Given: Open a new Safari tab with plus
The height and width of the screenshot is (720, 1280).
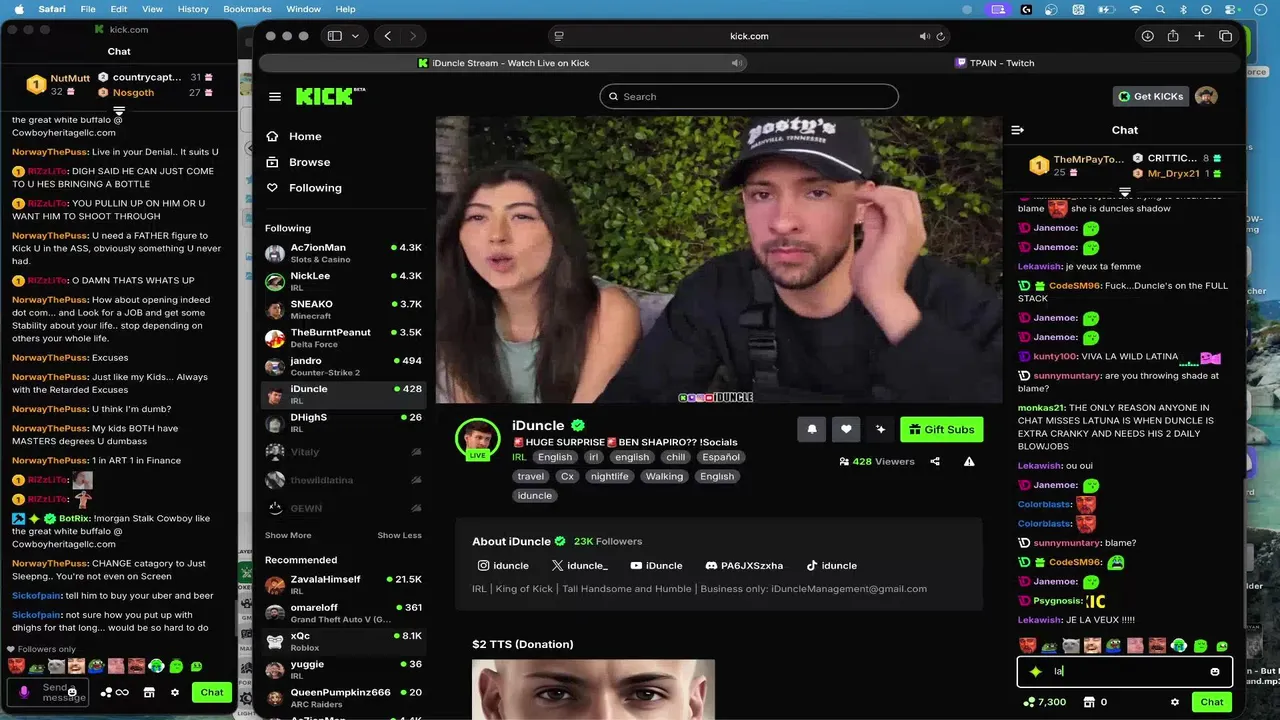Looking at the screenshot, I should (1199, 36).
